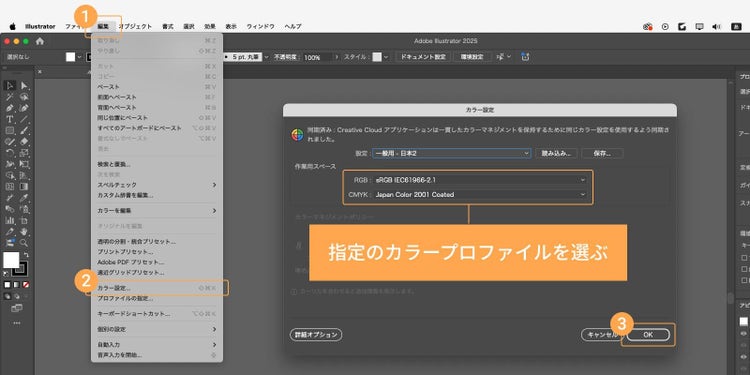The width and height of the screenshot is (750, 375).
Task: Click the 保存... button
Action: click(602, 153)
